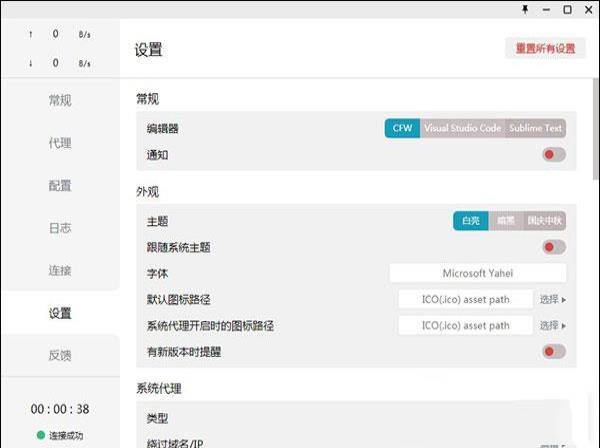
Task: Maximize the application window
Action: point(567,10)
